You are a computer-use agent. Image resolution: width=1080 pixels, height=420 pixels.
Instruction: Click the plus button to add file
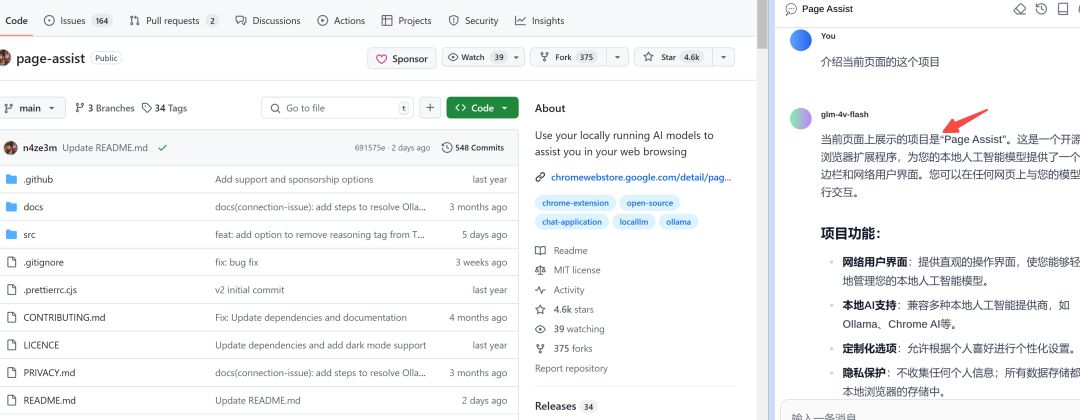click(x=430, y=108)
